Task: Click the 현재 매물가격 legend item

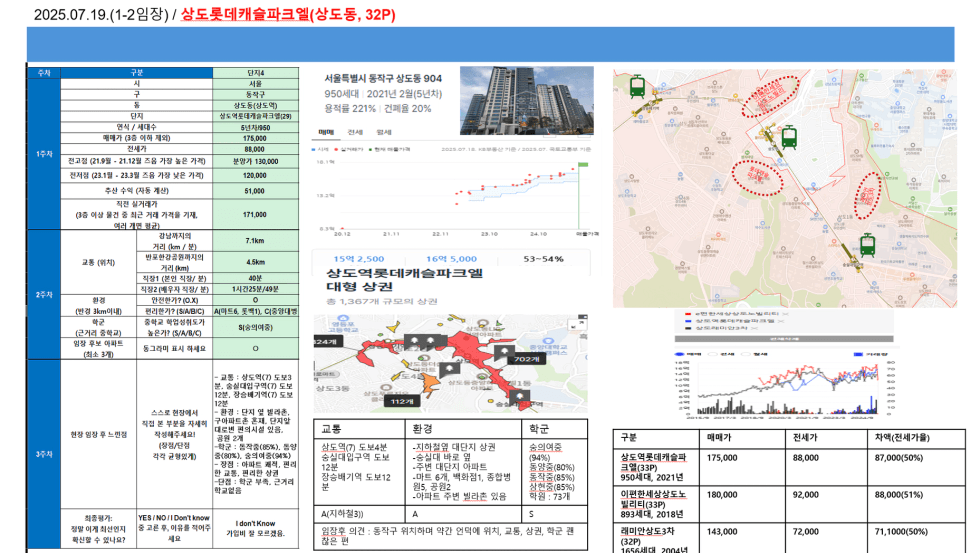Action: [390, 149]
